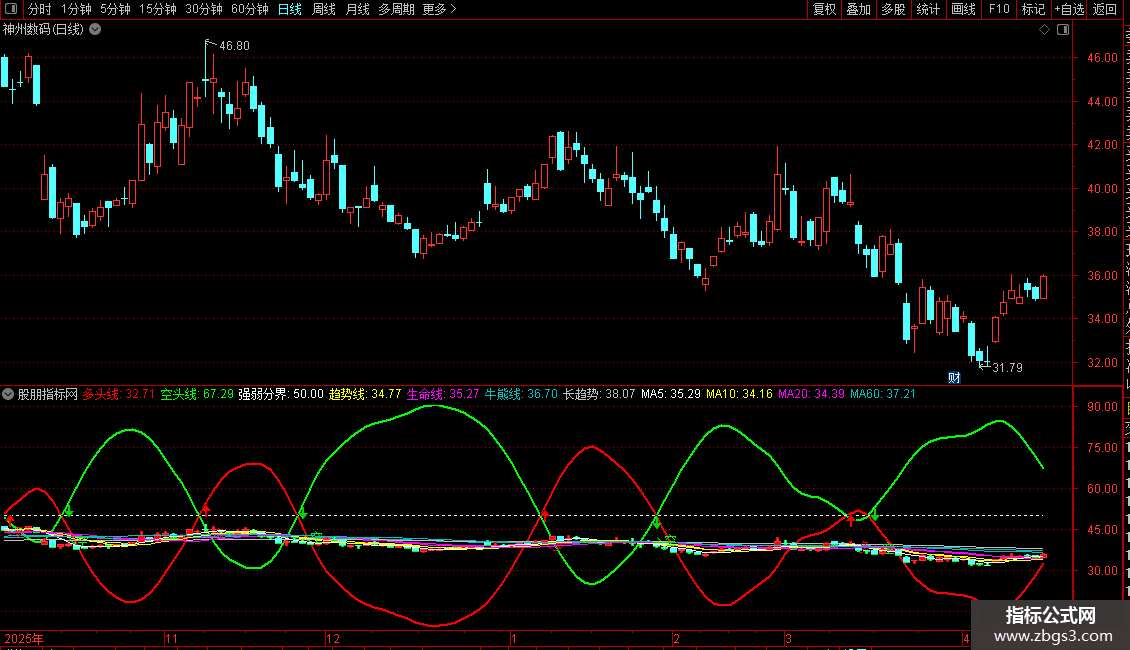Select the 月线 monthly period
This screenshot has width=1130, height=650.
357,9
